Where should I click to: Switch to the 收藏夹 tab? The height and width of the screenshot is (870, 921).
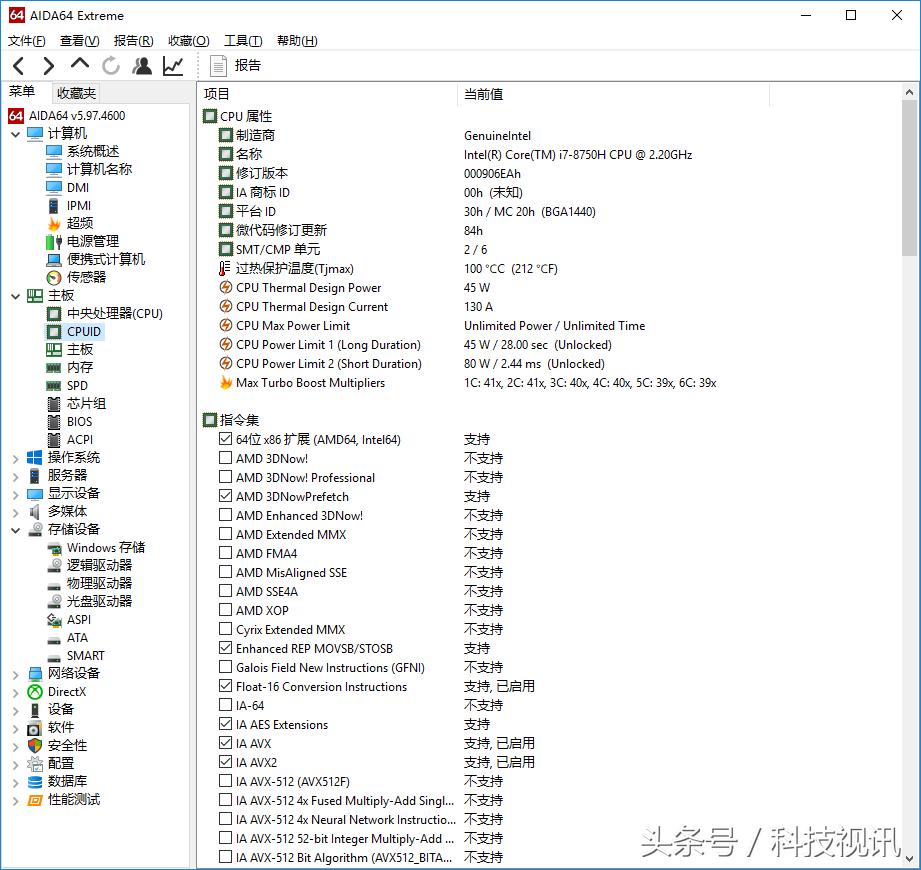pos(76,93)
